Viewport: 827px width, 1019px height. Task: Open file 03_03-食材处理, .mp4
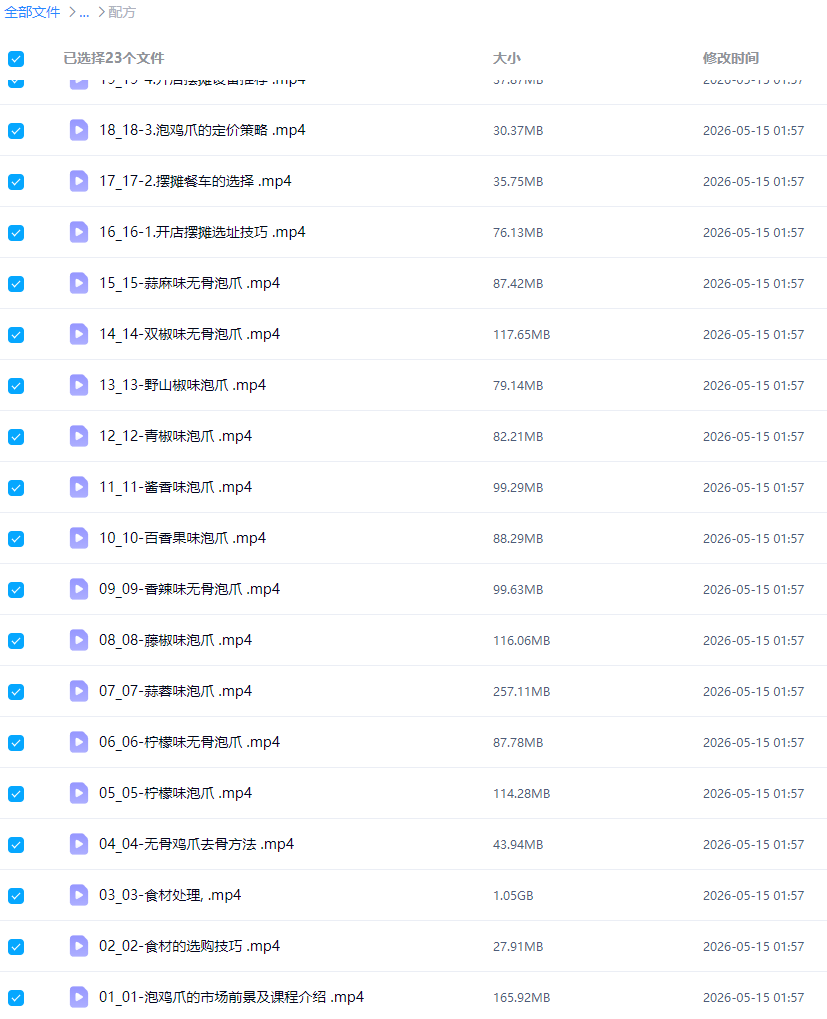point(170,896)
